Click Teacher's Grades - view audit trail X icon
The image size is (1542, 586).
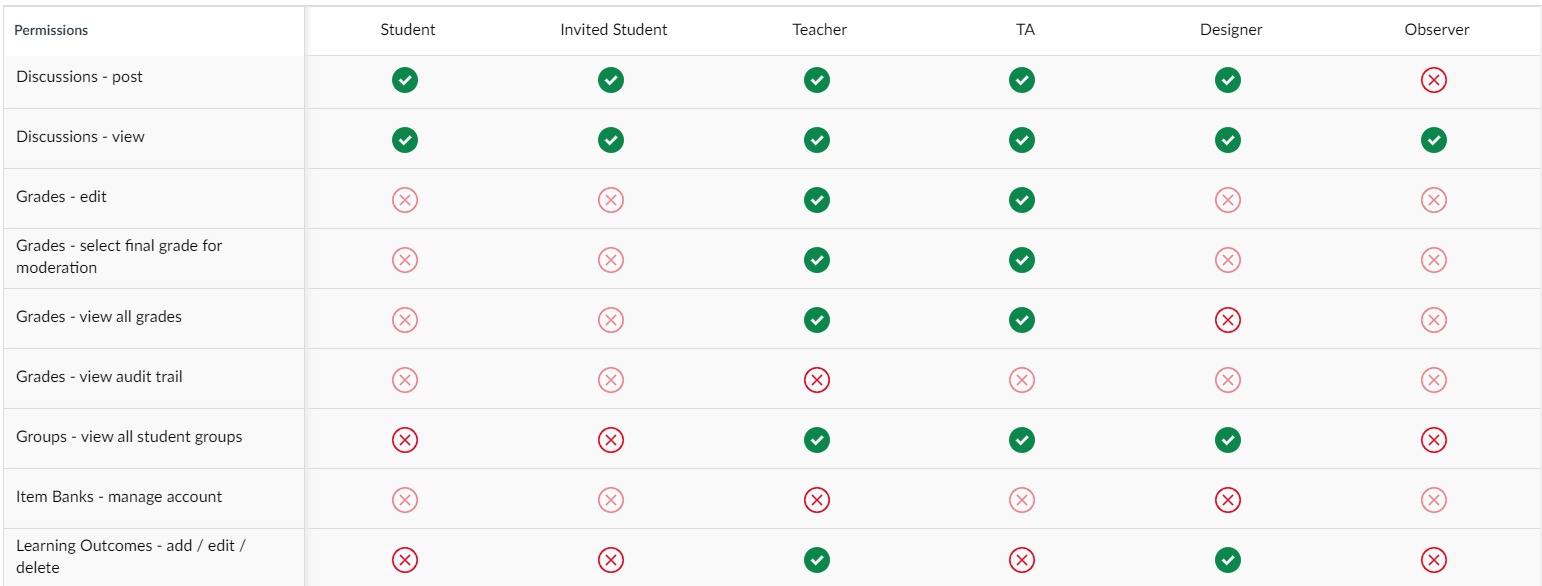pos(817,380)
